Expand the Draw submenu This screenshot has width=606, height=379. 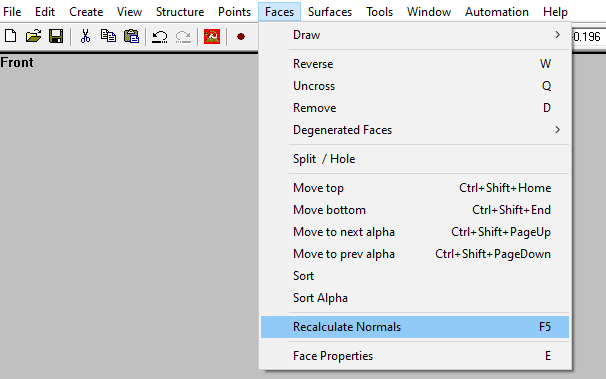pyautogui.click(x=415, y=35)
